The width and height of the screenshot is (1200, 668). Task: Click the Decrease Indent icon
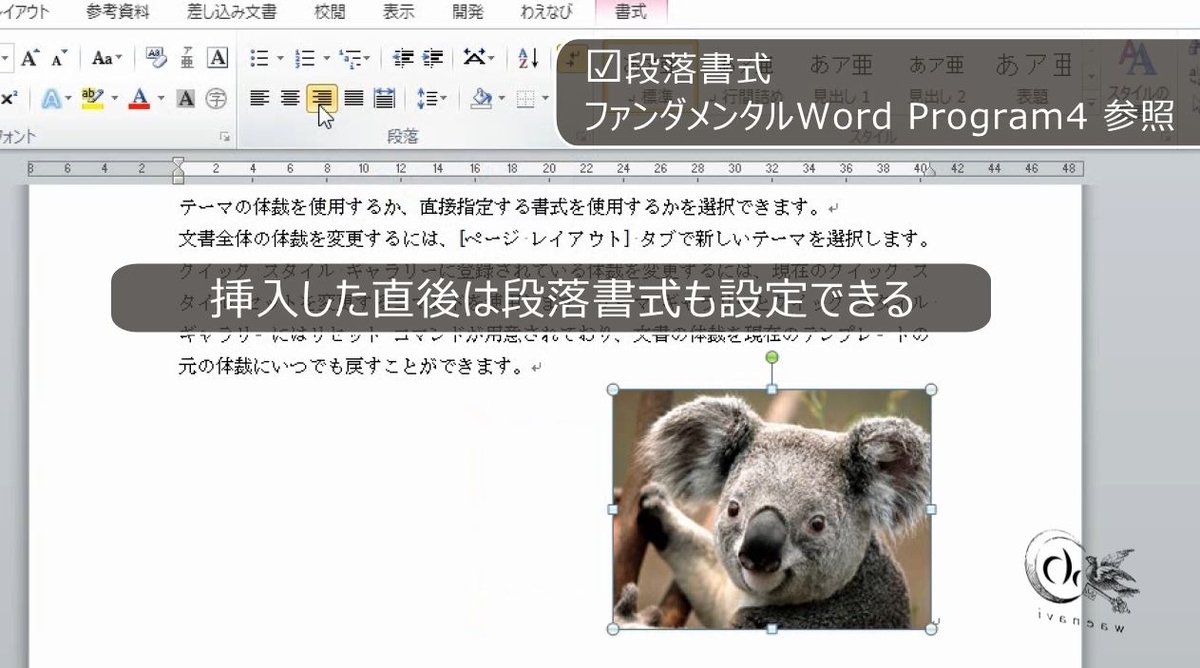click(402, 58)
